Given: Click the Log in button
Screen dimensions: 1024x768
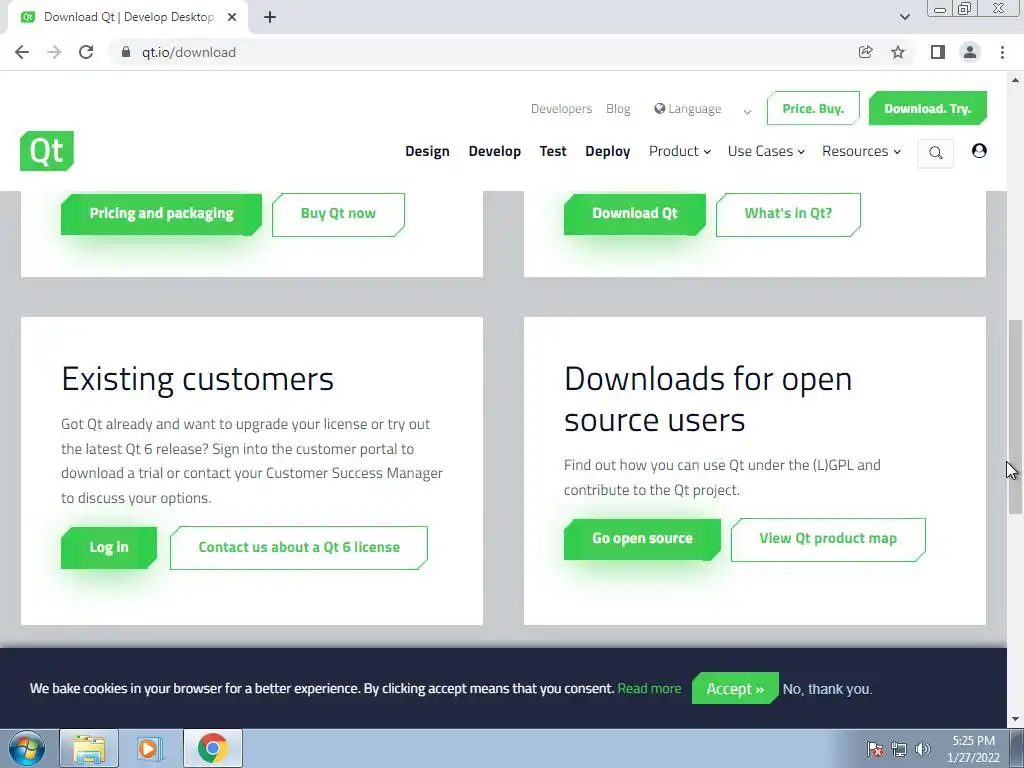Looking at the screenshot, I should (x=109, y=547).
